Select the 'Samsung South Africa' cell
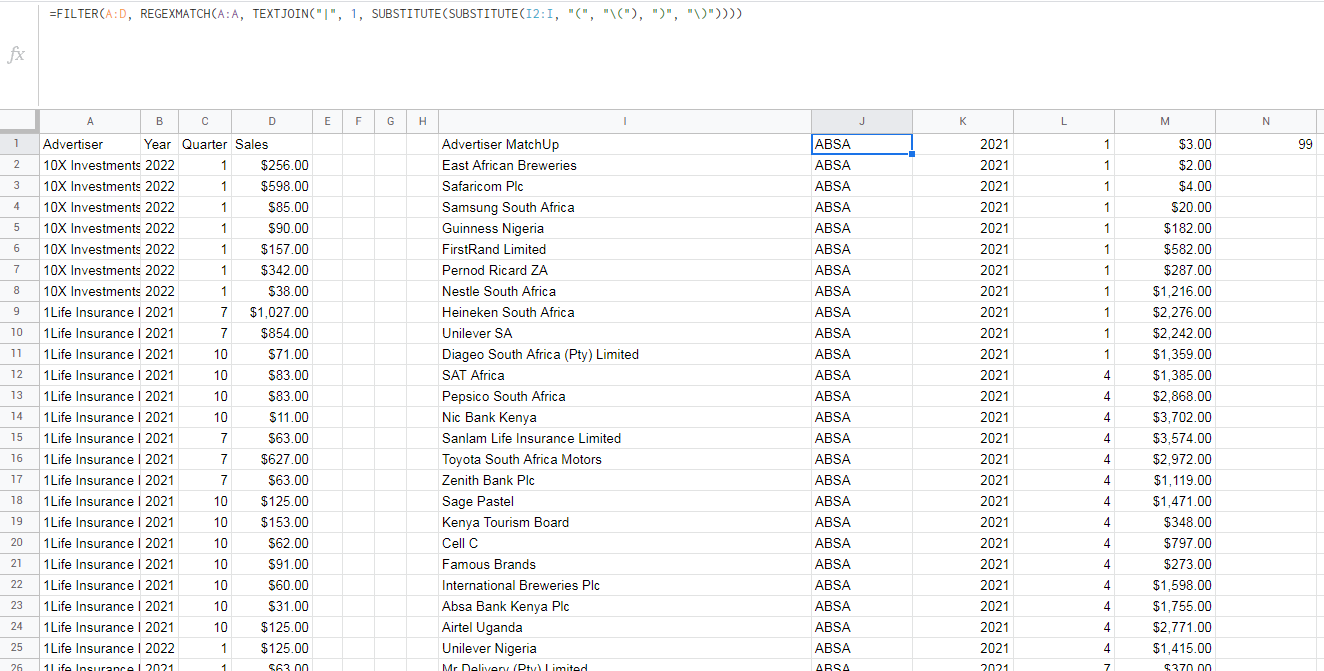 pos(625,207)
